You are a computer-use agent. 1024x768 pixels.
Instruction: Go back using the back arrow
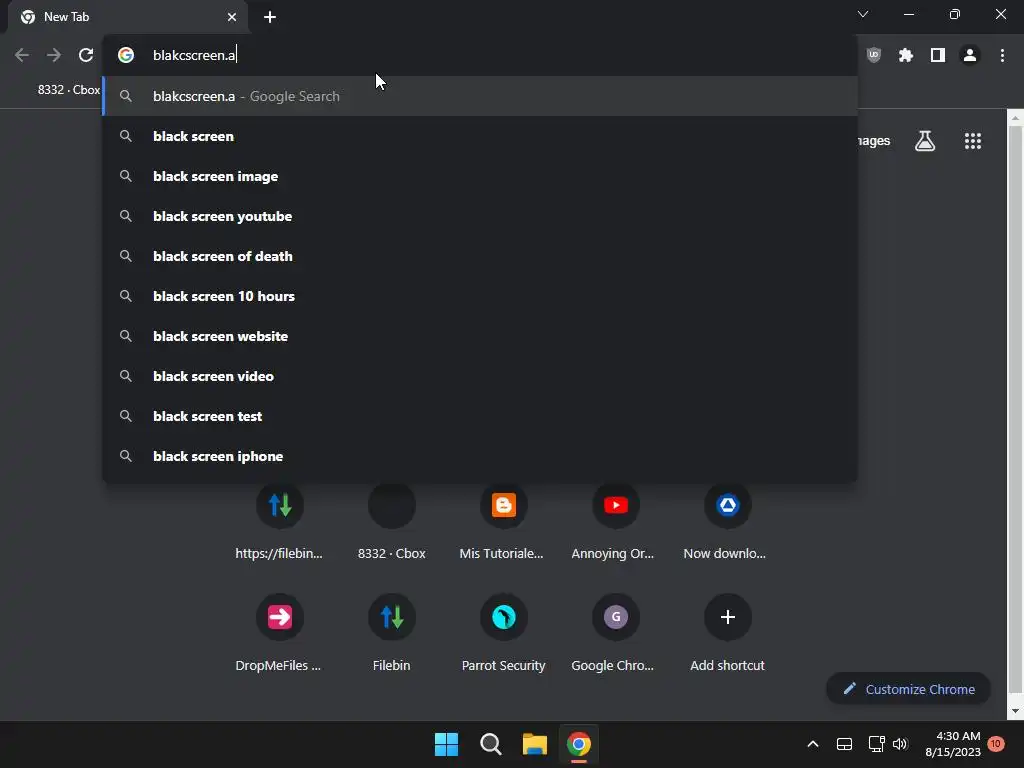click(22, 55)
